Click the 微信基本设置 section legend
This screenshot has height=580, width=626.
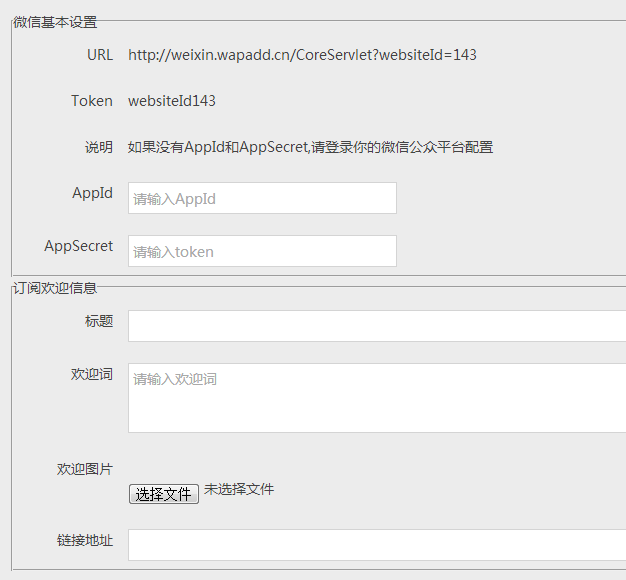(x=55, y=21)
